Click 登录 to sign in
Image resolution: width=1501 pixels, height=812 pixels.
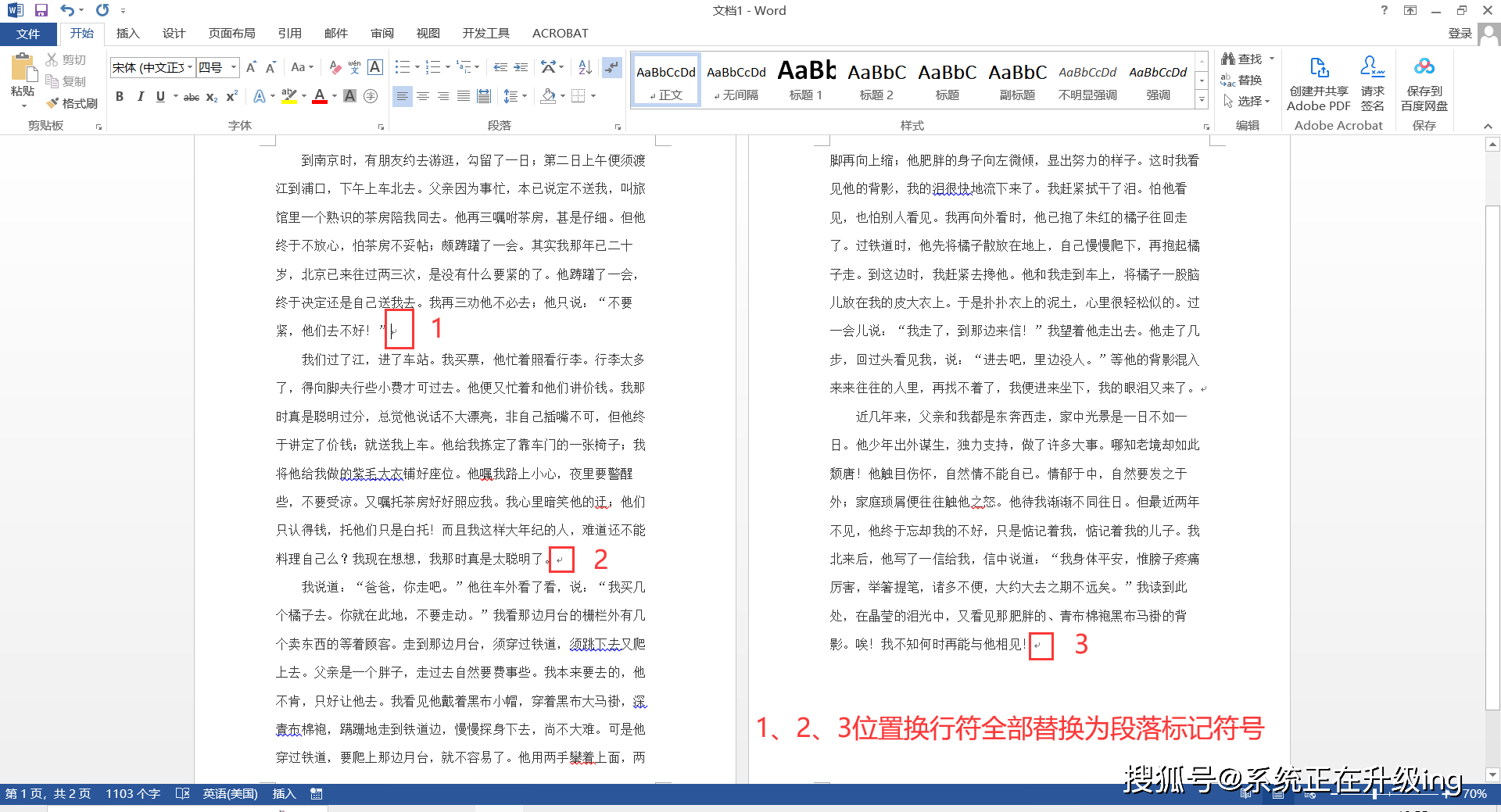pyautogui.click(x=1460, y=34)
